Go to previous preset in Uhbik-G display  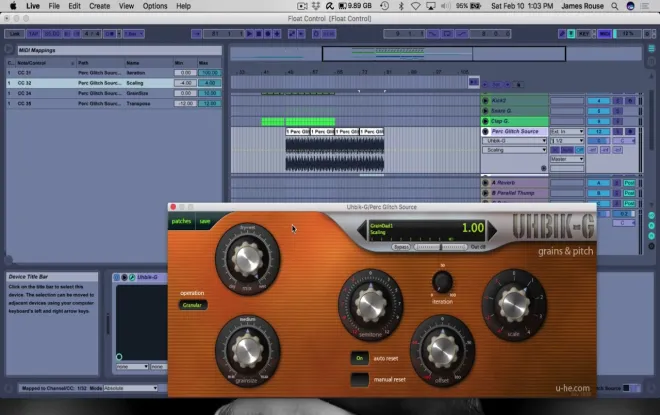point(361,230)
